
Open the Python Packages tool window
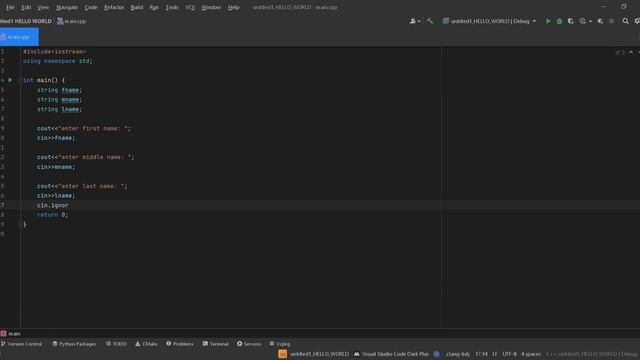tap(74, 344)
